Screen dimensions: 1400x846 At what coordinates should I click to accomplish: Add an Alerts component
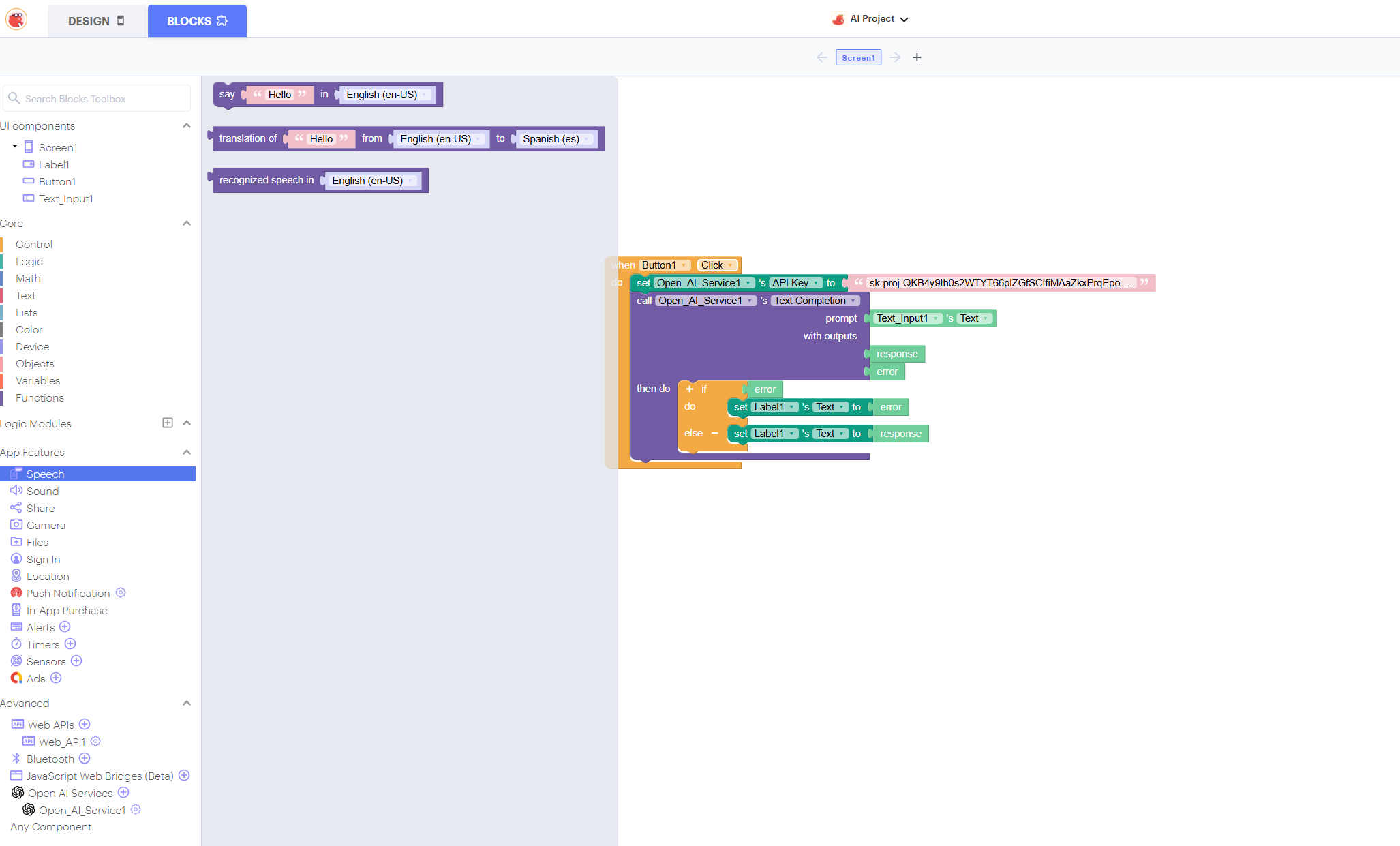(x=65, y=626)
